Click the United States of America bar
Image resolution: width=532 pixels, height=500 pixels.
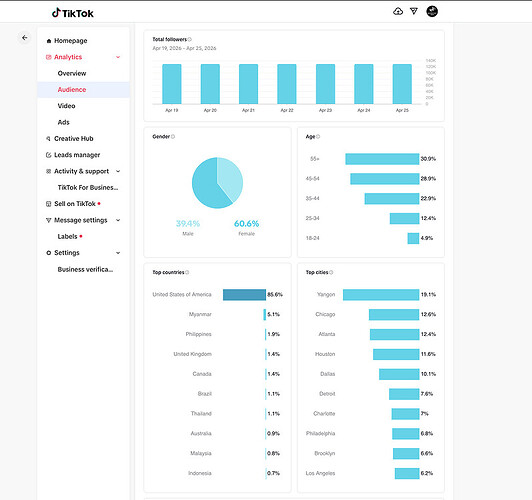[x=244, y=295]
